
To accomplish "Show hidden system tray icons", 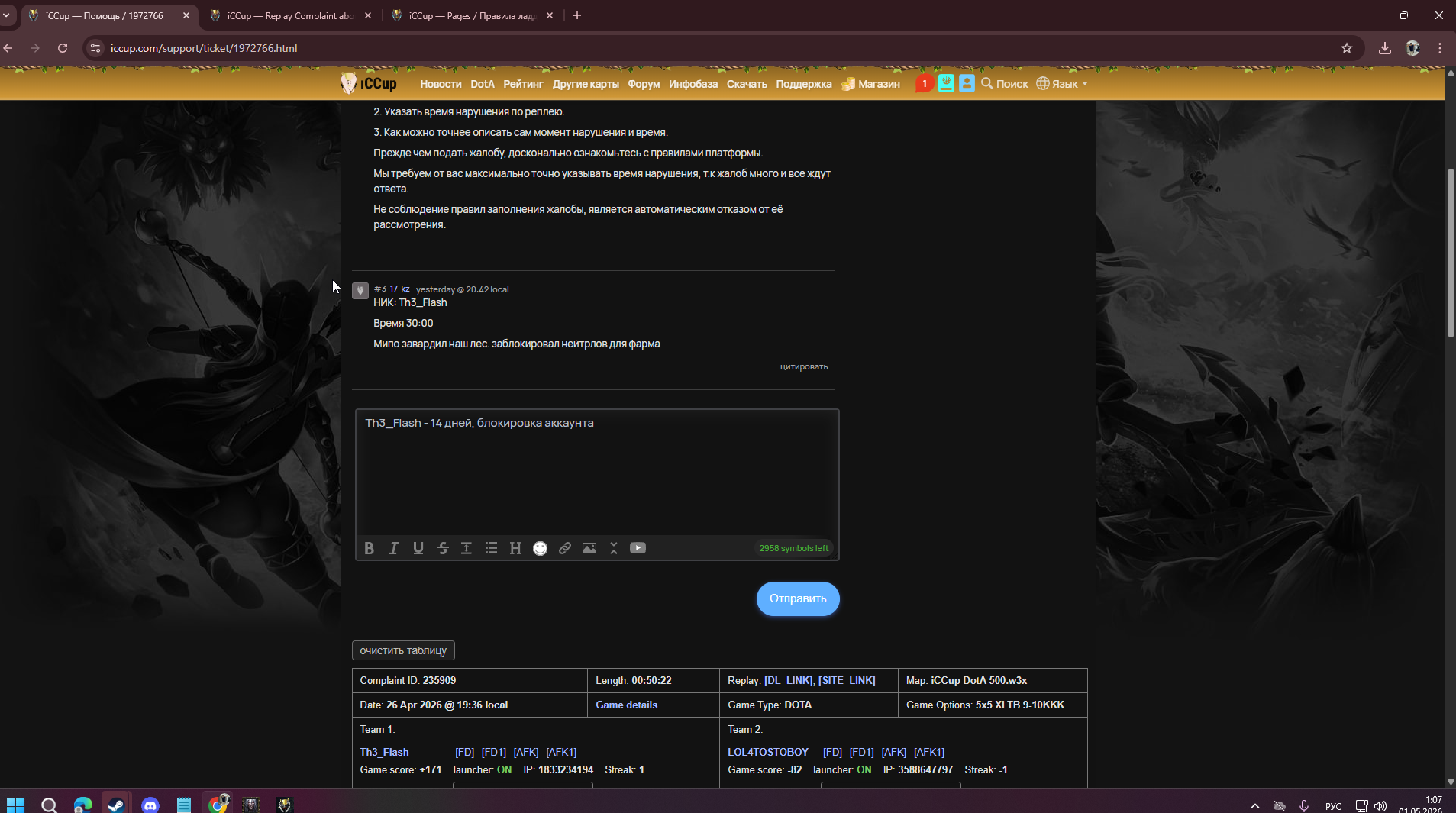I will 1254,806.
